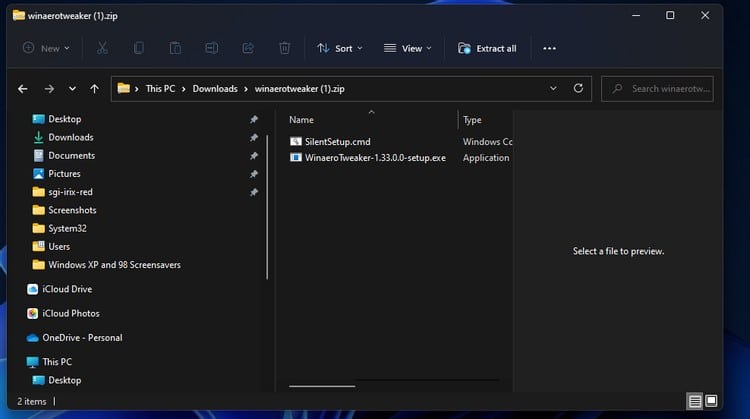Open the System32 folder
Viewport: 750px width, 419px height.
(x=67, y=228)
